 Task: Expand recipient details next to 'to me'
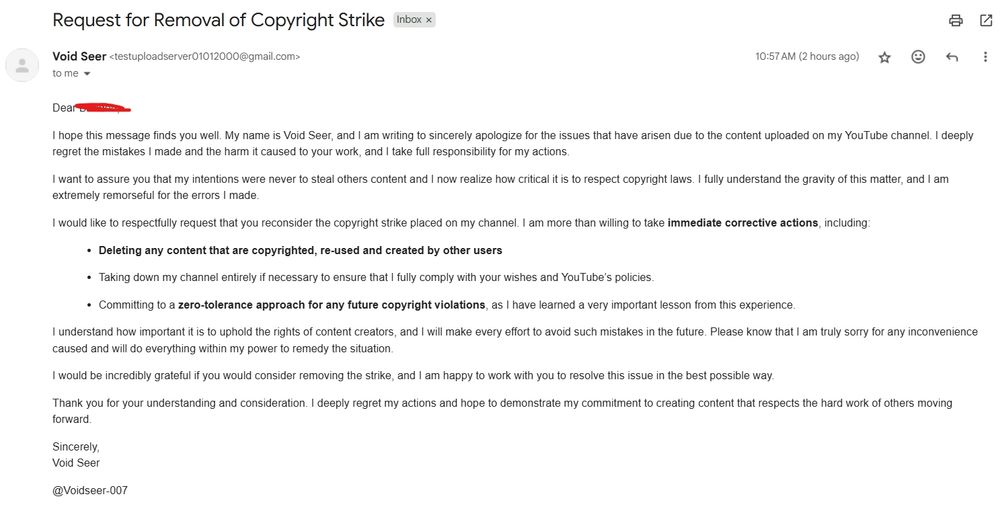[87, 74]
